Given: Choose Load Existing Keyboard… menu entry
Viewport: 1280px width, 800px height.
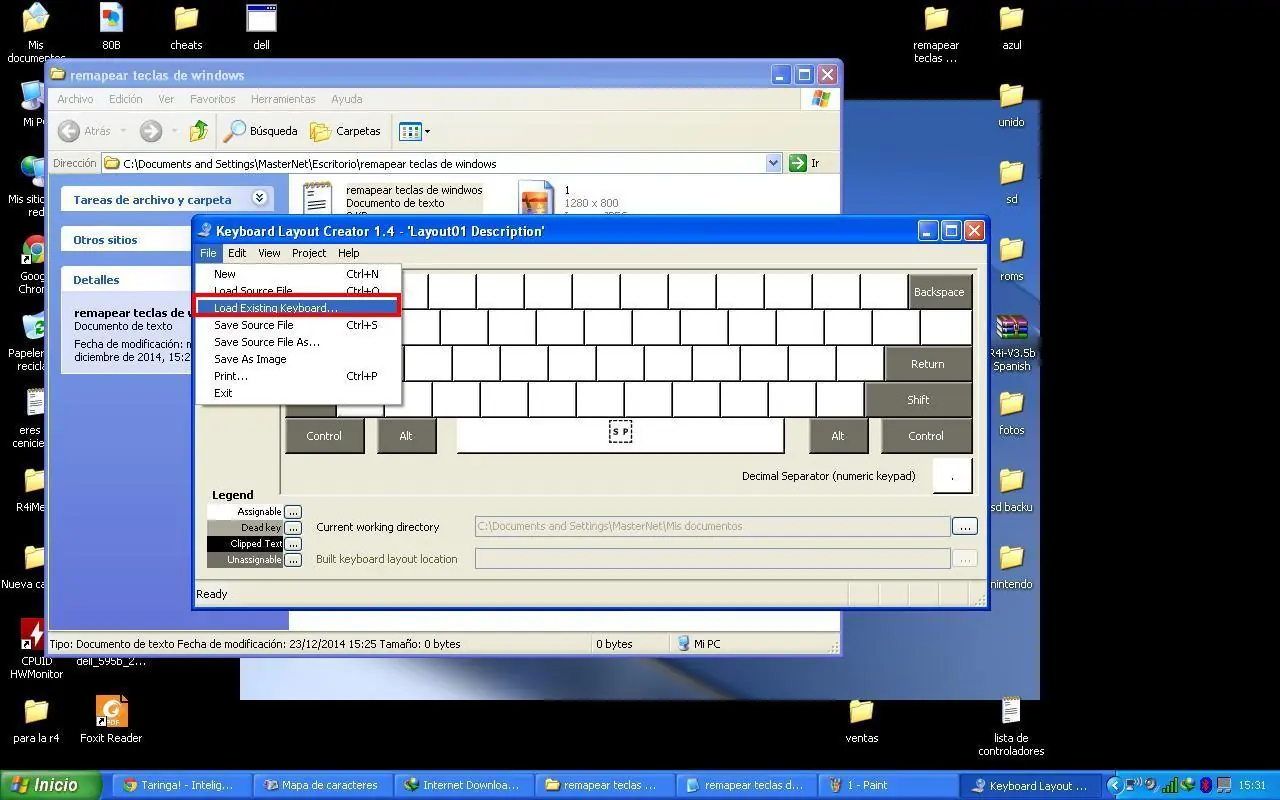Looking at the screenshot, I should point(298,308).
